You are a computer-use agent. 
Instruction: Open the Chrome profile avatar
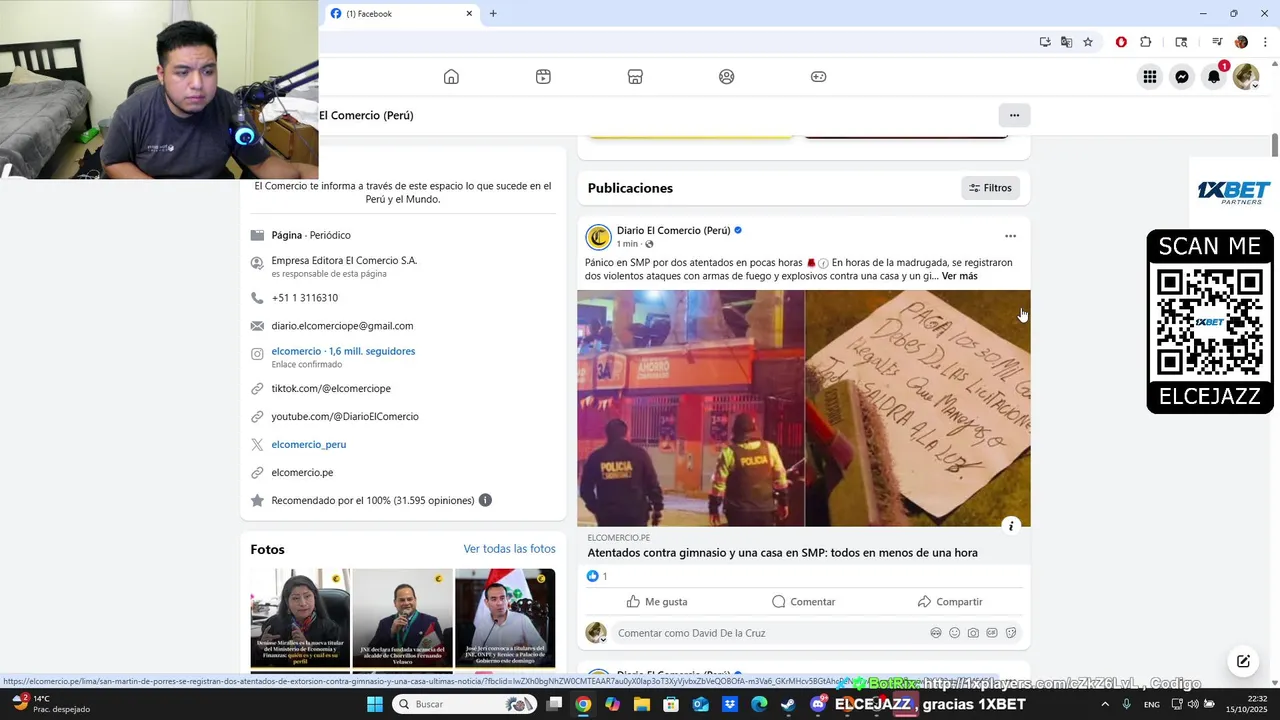pos(1241,42)
